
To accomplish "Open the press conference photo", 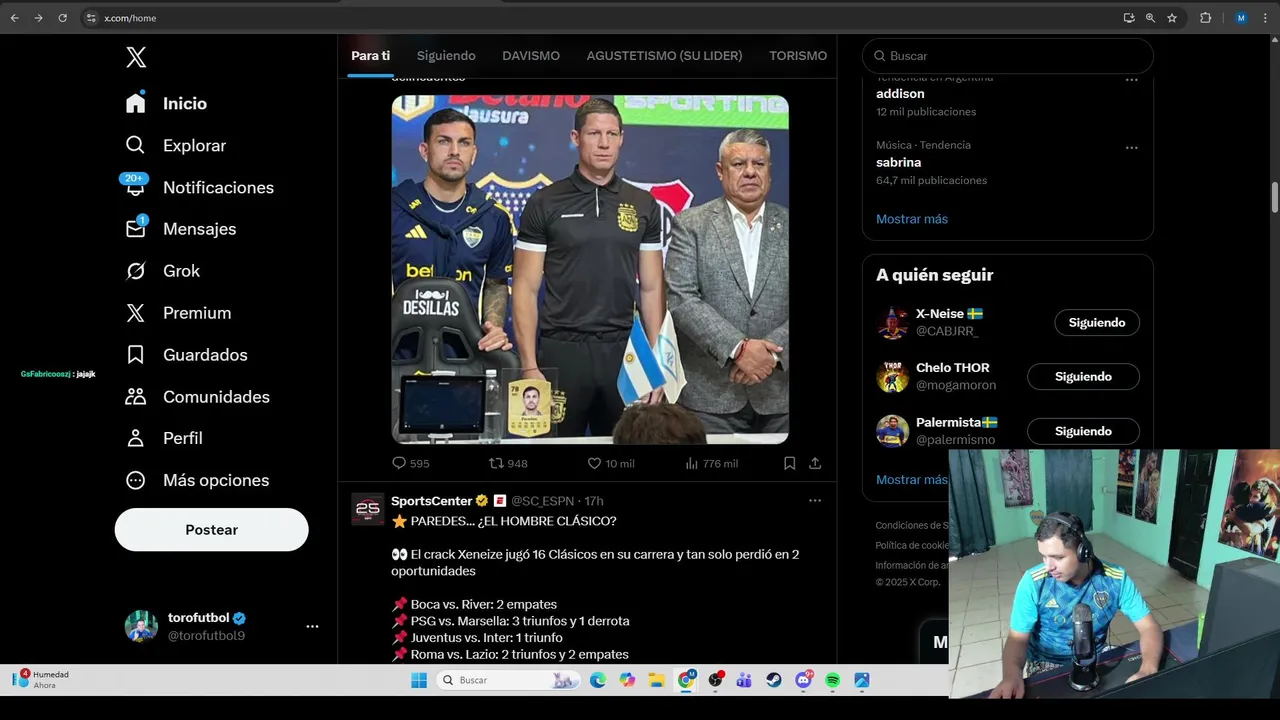I will 590,269.
